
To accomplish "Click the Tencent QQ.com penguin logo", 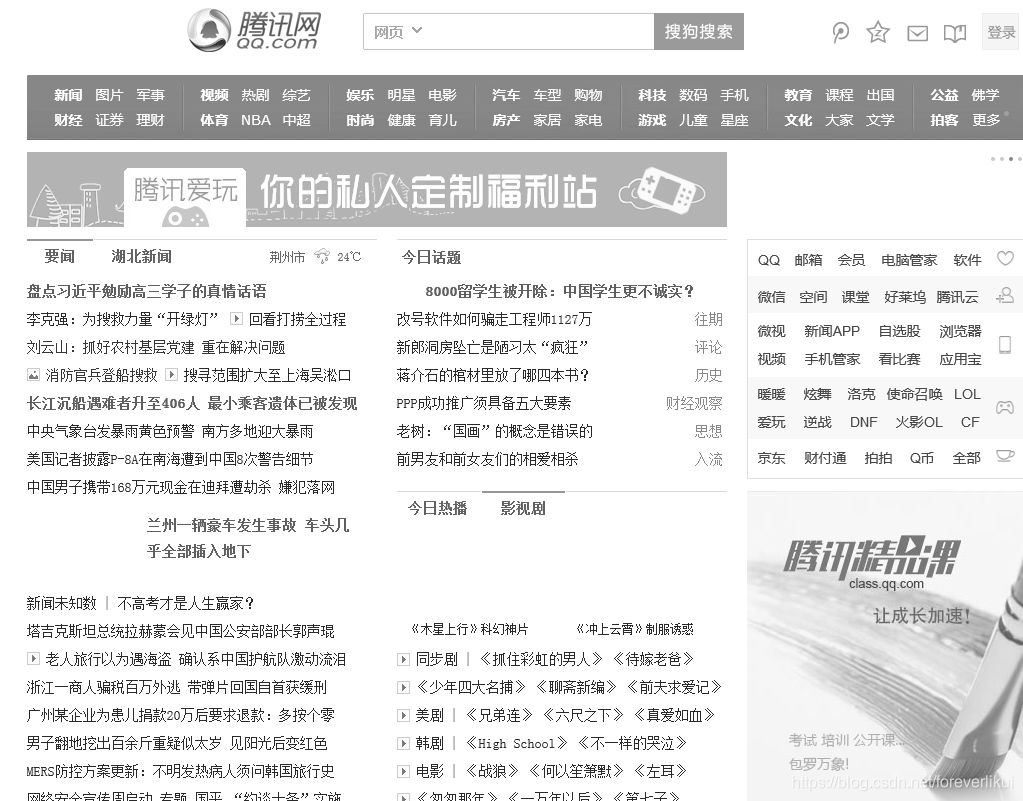I will click(254, 31).
